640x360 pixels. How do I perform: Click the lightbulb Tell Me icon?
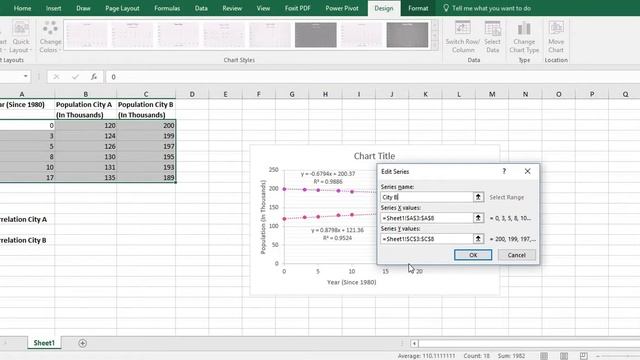coord(446,8)
